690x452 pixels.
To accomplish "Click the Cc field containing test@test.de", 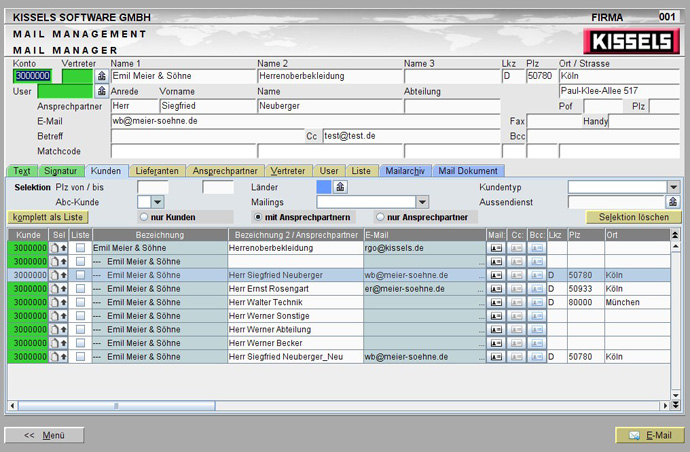I will [411, 136].
